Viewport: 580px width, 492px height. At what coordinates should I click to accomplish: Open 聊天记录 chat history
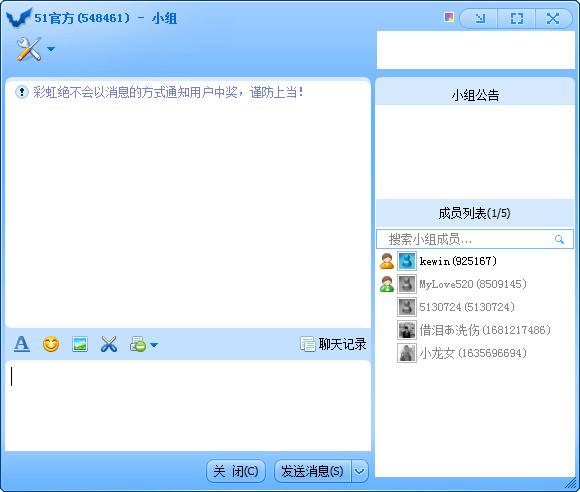pos(333,344)
